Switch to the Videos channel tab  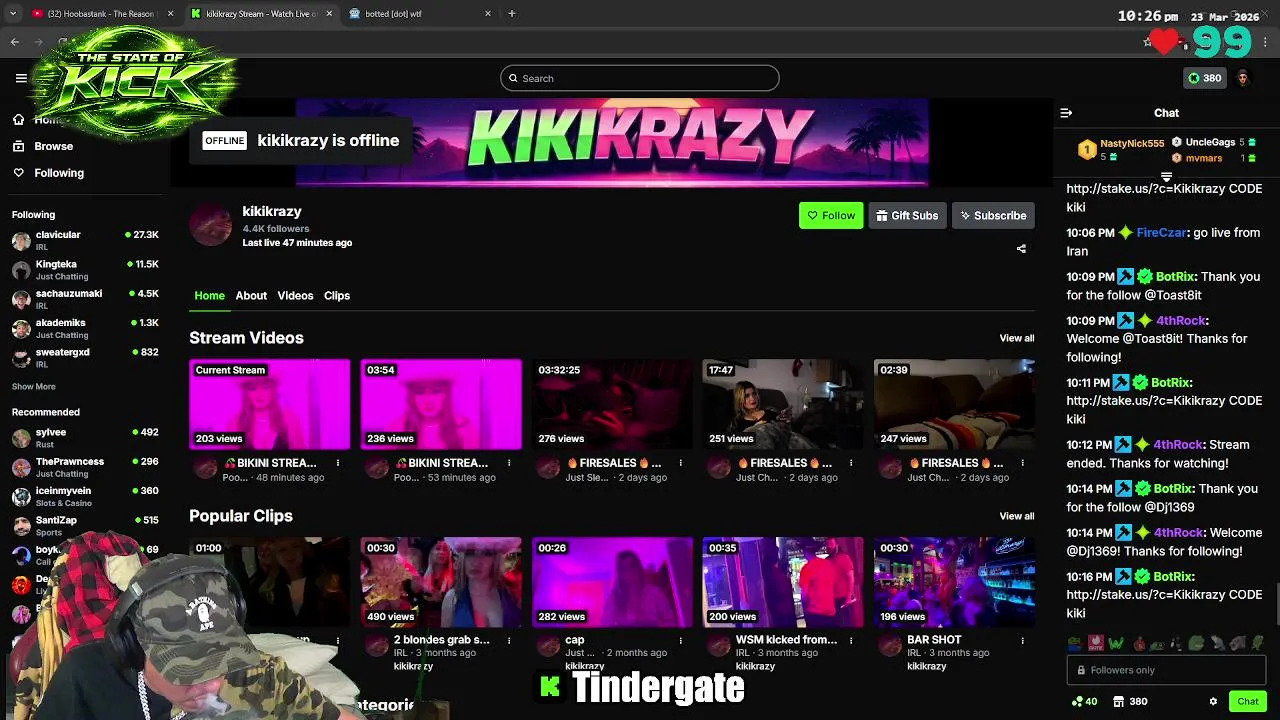click(x=295, y=296)
